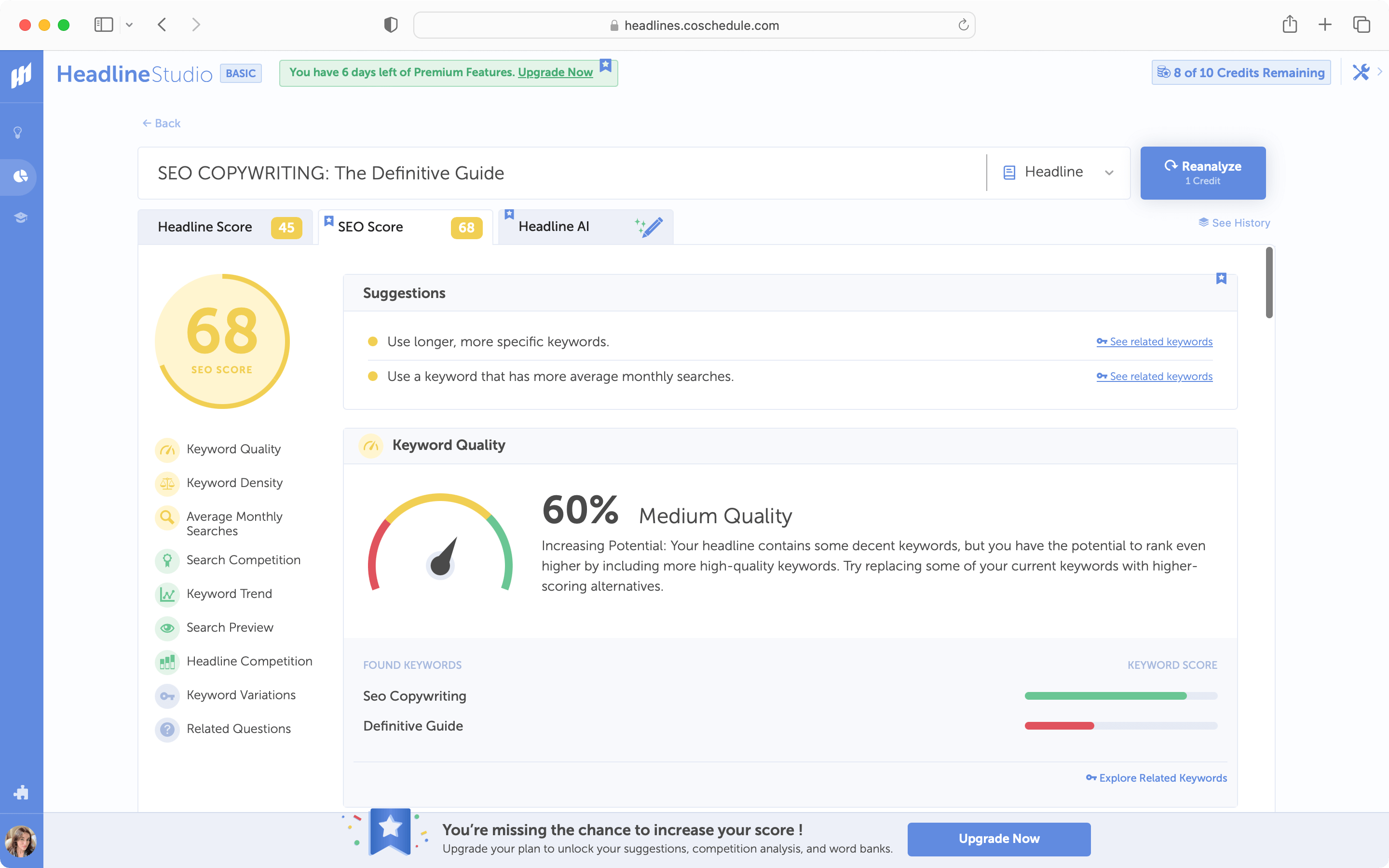
Task: Jump to Keyword Quality section
Action: [x=218, y=449]
